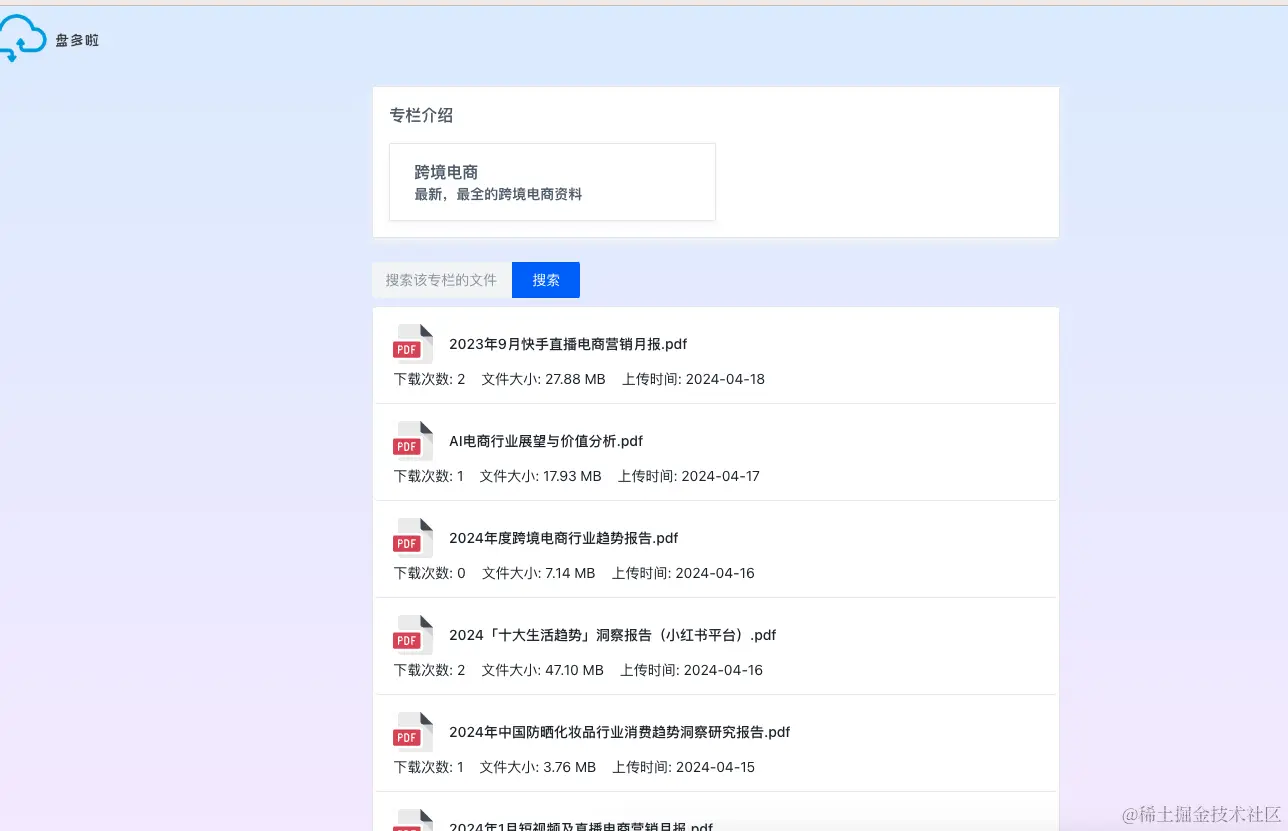The height and width of the screenshot is (831, 1288).
Task: Click PDF icon for AI电商行业展望与价值分析
Action: [x=413, y=441]
